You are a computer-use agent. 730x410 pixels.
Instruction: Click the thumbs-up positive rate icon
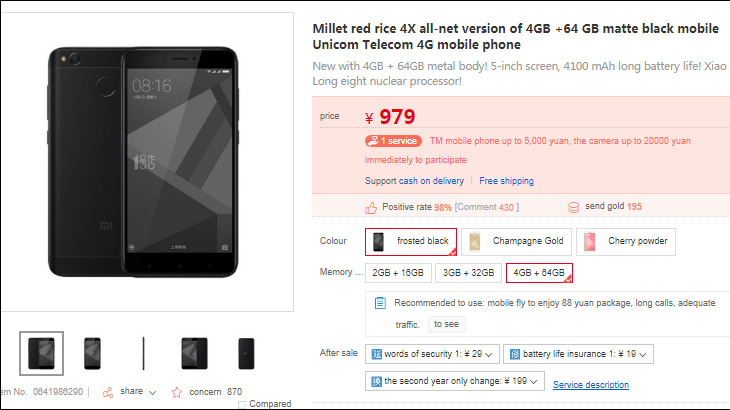pos(371,208)
